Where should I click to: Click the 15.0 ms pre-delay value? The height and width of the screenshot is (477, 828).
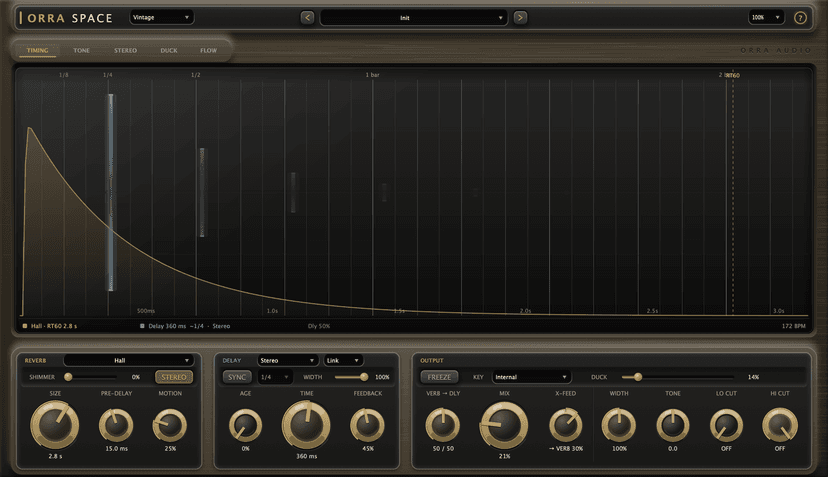pyautogui.click(x=116, y=448)
